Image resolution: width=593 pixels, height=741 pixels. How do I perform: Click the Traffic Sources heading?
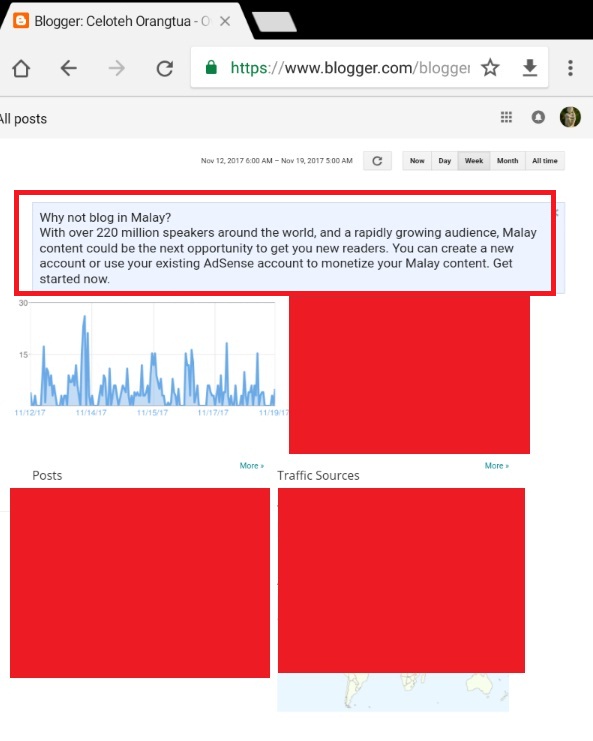pos(318,475)
